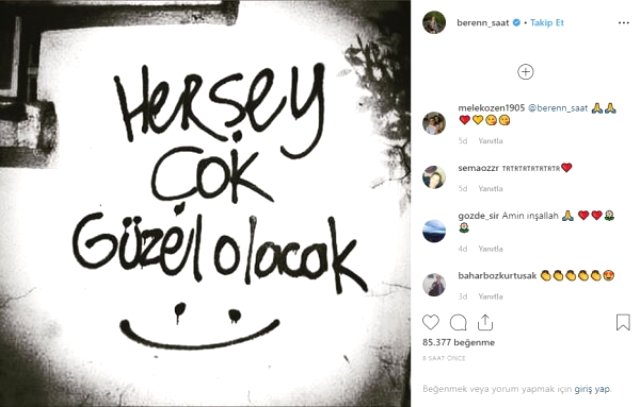Reply to the melekozen1905 comment with Yanıtla
640x407 pixels.
pyautogui.click(x=491, y=141)
